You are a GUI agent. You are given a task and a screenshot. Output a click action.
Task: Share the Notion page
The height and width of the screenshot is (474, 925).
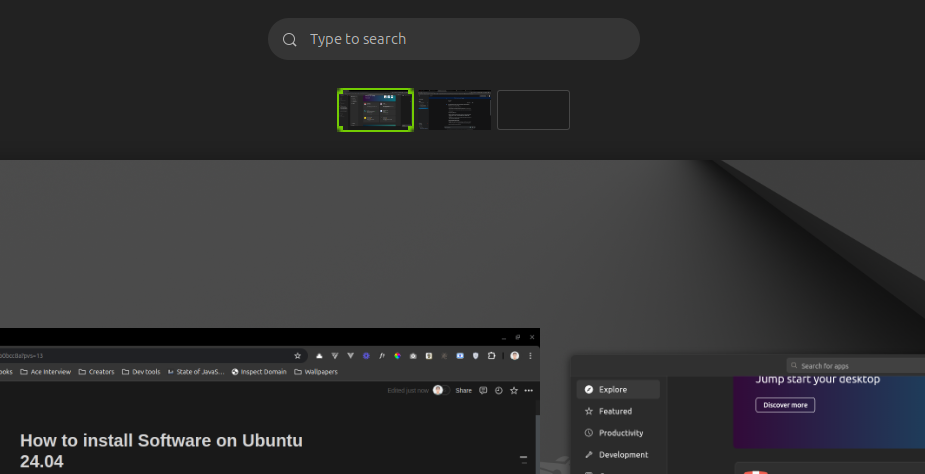[464, 390]
